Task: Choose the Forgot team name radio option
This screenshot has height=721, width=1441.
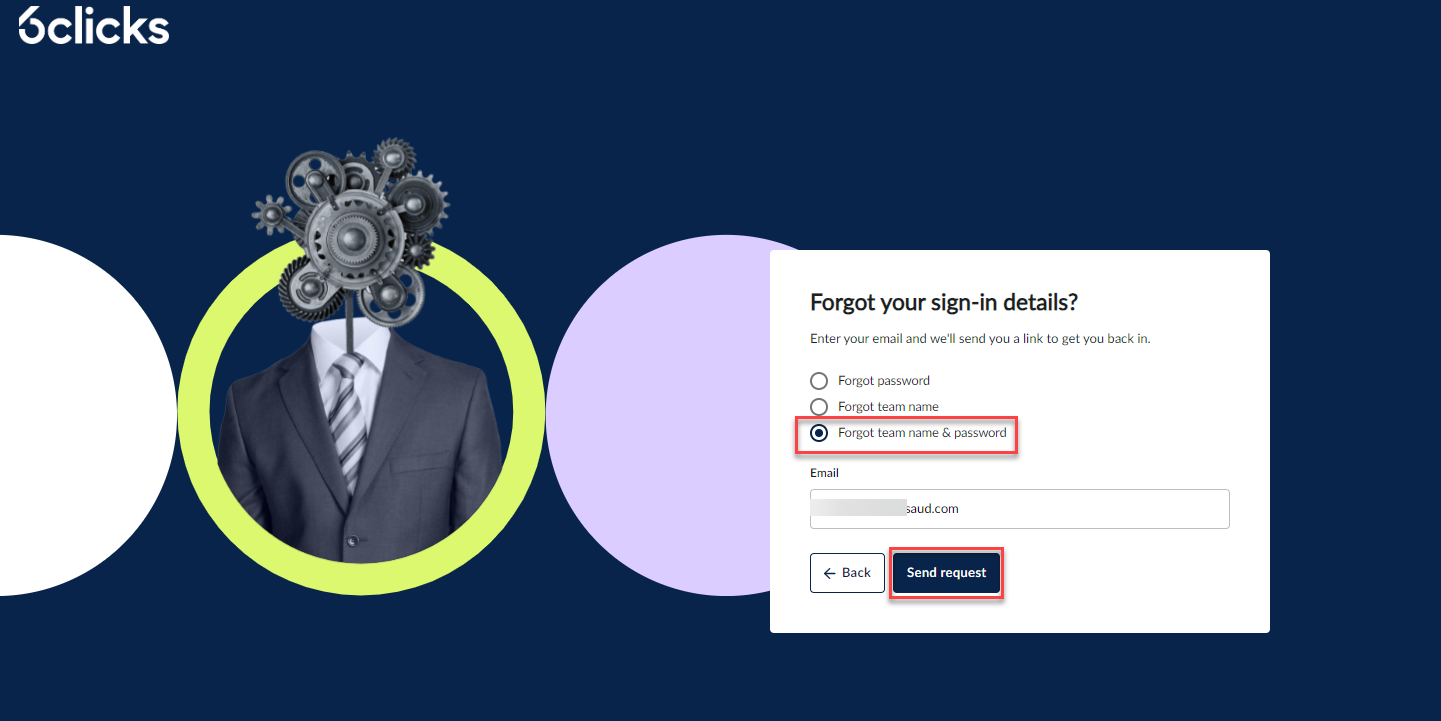Action: click(819, 407)
